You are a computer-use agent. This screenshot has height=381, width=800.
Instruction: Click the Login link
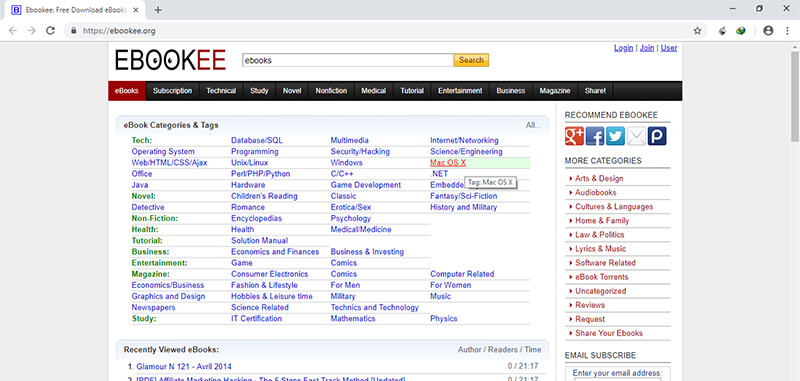(623, 48)
